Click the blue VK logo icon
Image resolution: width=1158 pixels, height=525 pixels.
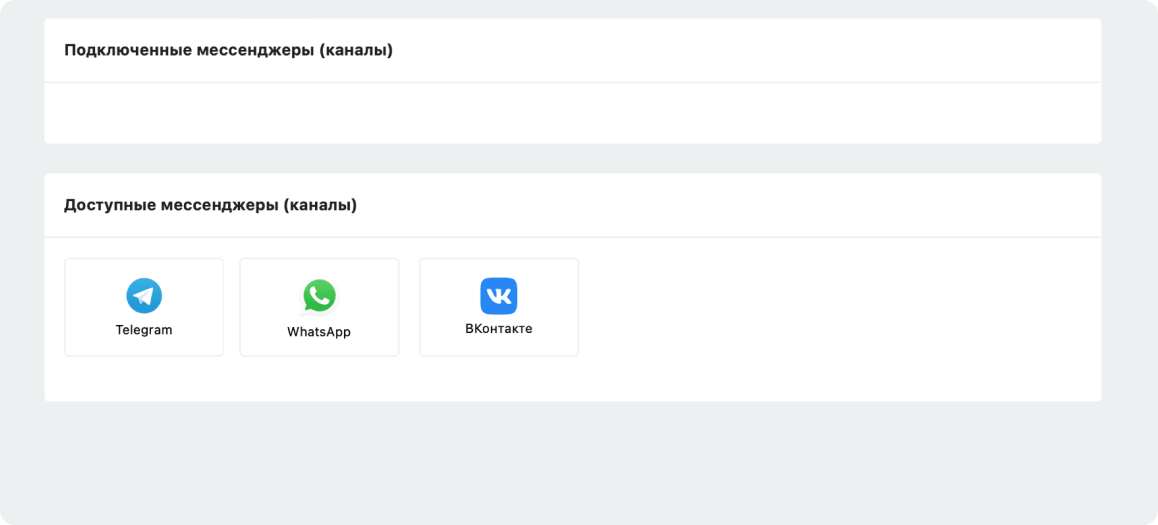[499, 296]
